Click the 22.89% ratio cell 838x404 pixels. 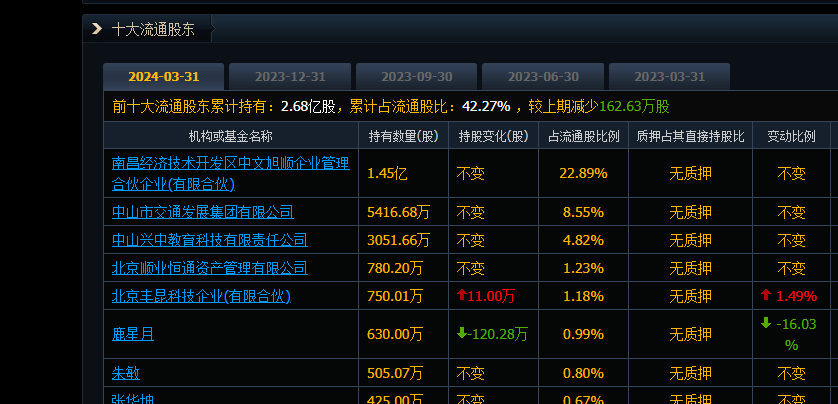(583, 173)
